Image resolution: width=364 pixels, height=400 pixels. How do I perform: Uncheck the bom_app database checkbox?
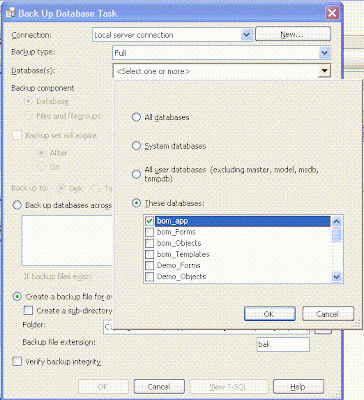(x=149, y=221)
